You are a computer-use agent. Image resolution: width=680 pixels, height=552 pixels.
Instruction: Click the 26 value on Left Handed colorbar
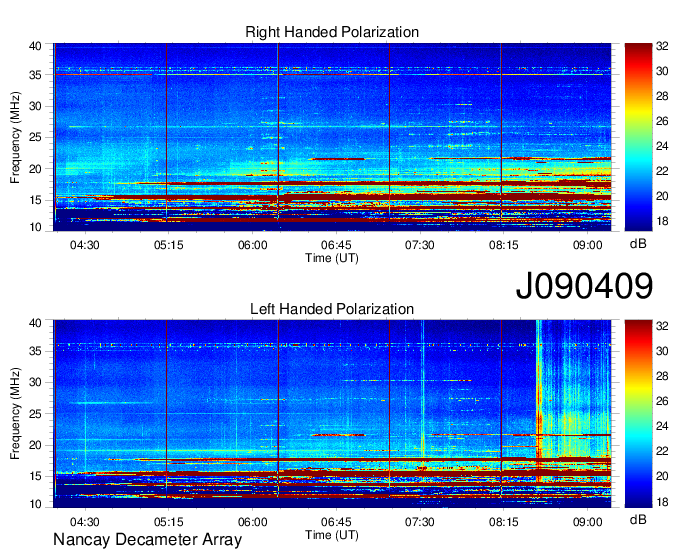coord(662,402)
